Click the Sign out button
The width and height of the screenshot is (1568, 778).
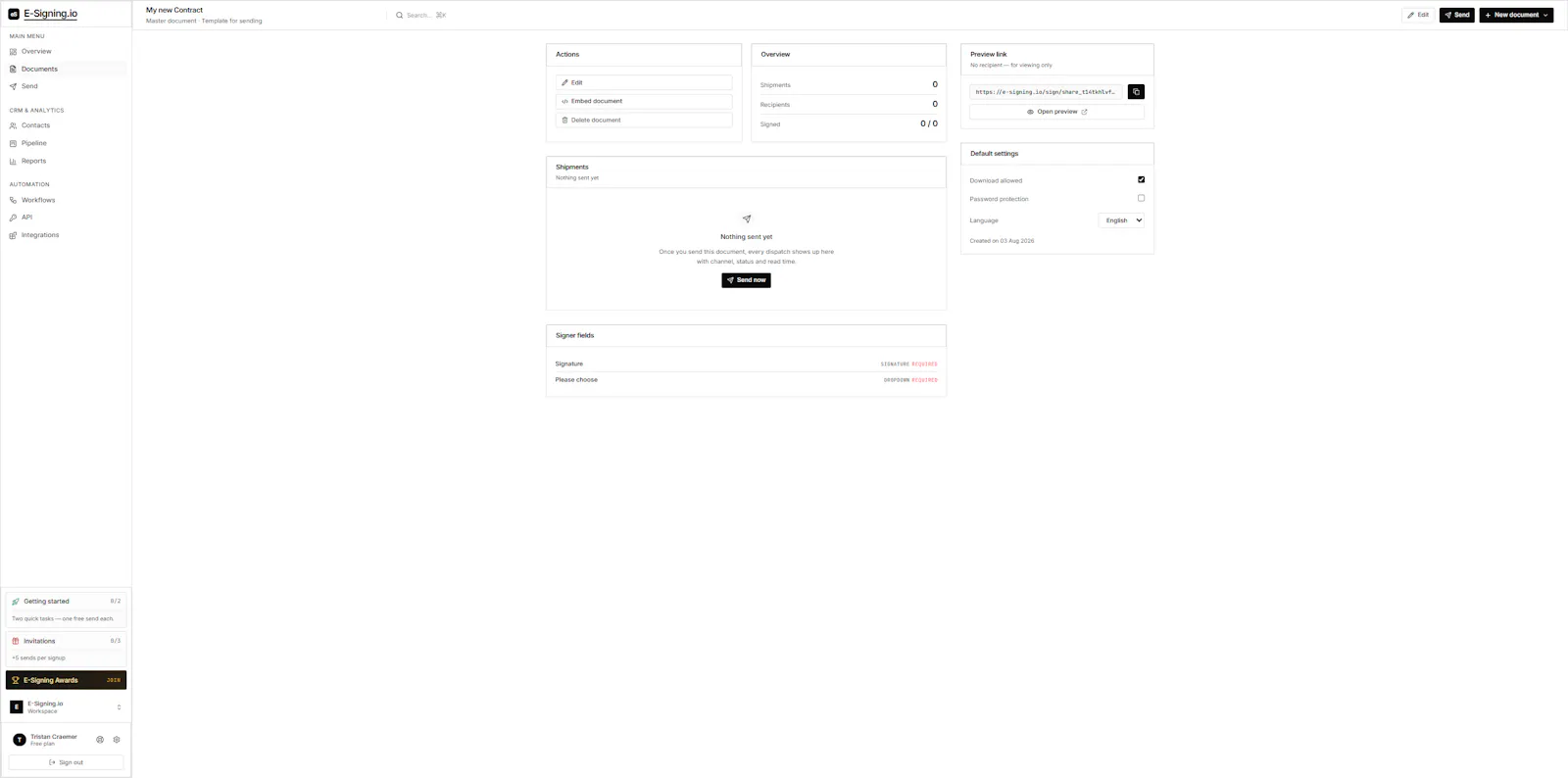coord(66,762)
